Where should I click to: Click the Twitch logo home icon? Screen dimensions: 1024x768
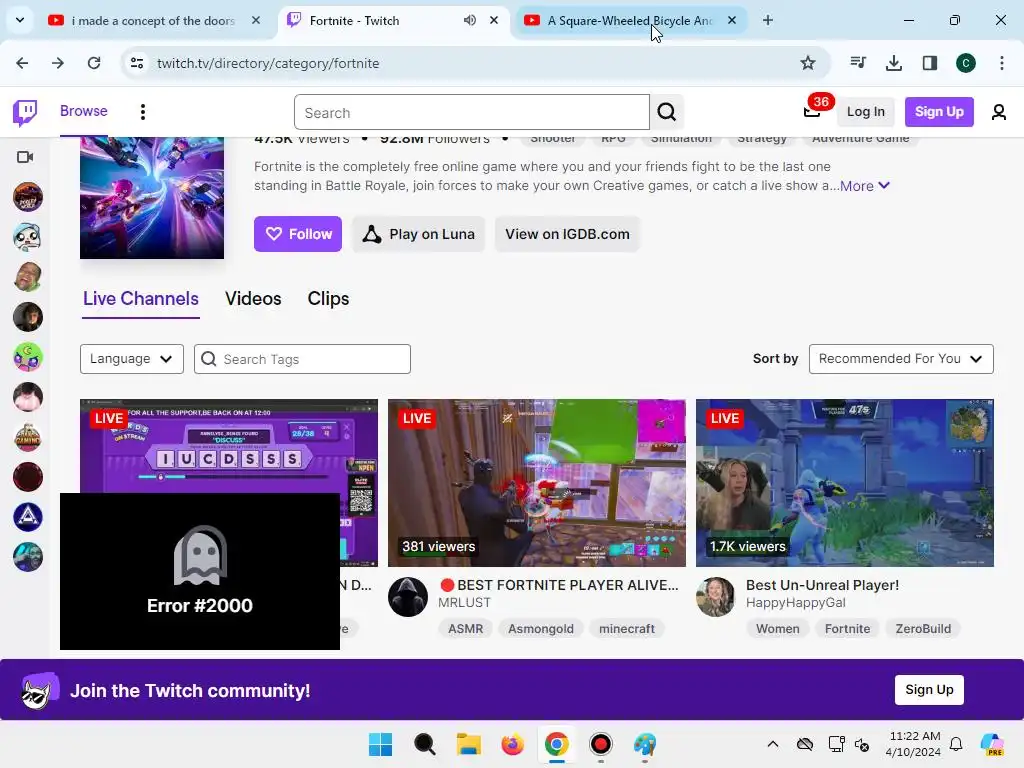25,112
